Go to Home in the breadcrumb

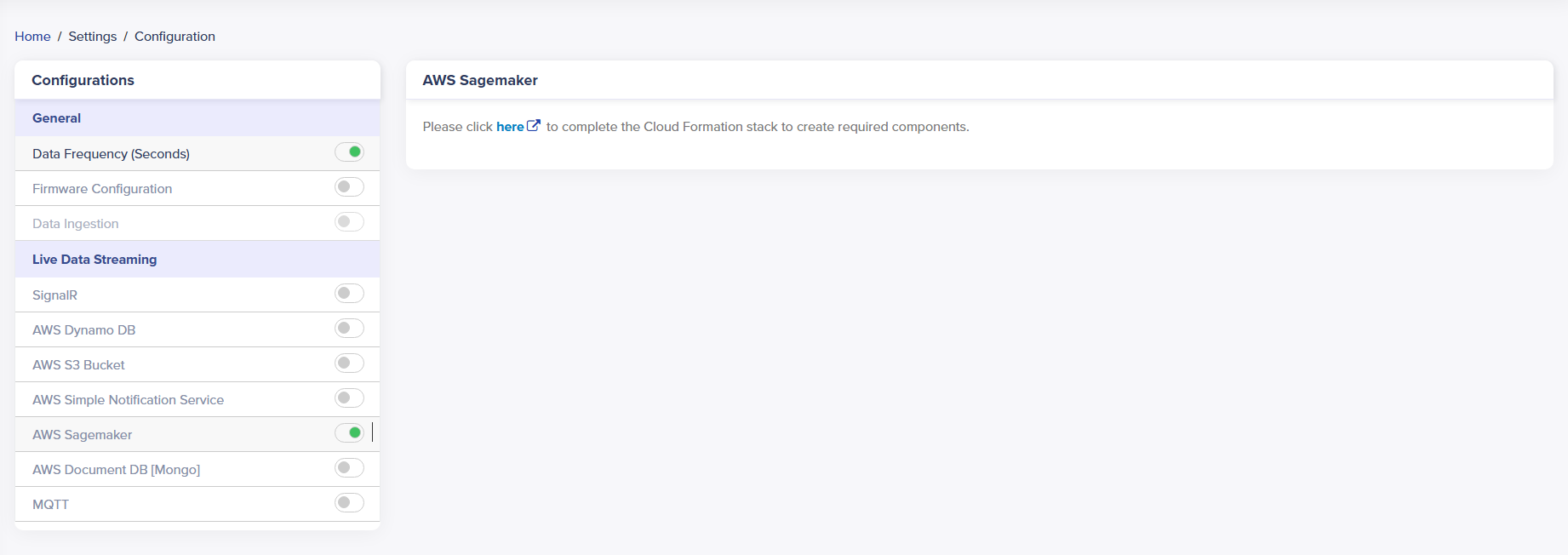click(32, 37)
